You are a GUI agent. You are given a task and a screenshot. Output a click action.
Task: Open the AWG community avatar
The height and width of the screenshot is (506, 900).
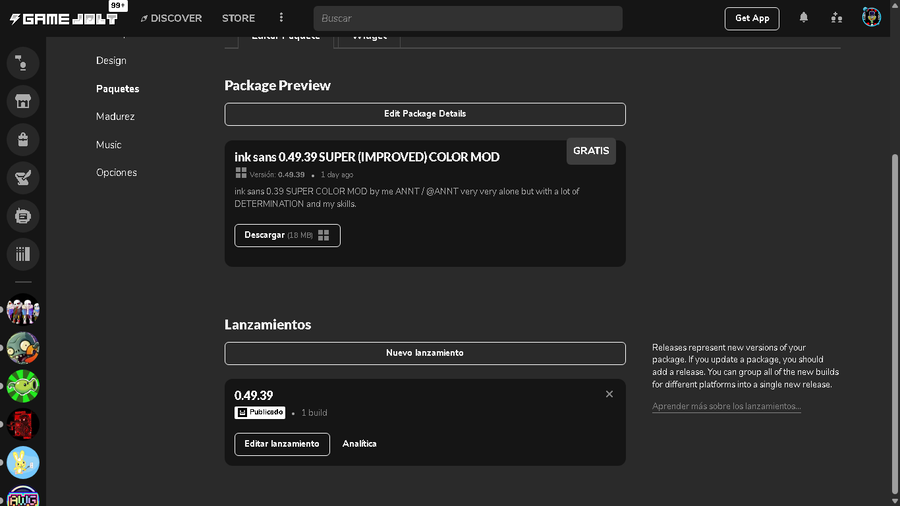click(23, 497)
